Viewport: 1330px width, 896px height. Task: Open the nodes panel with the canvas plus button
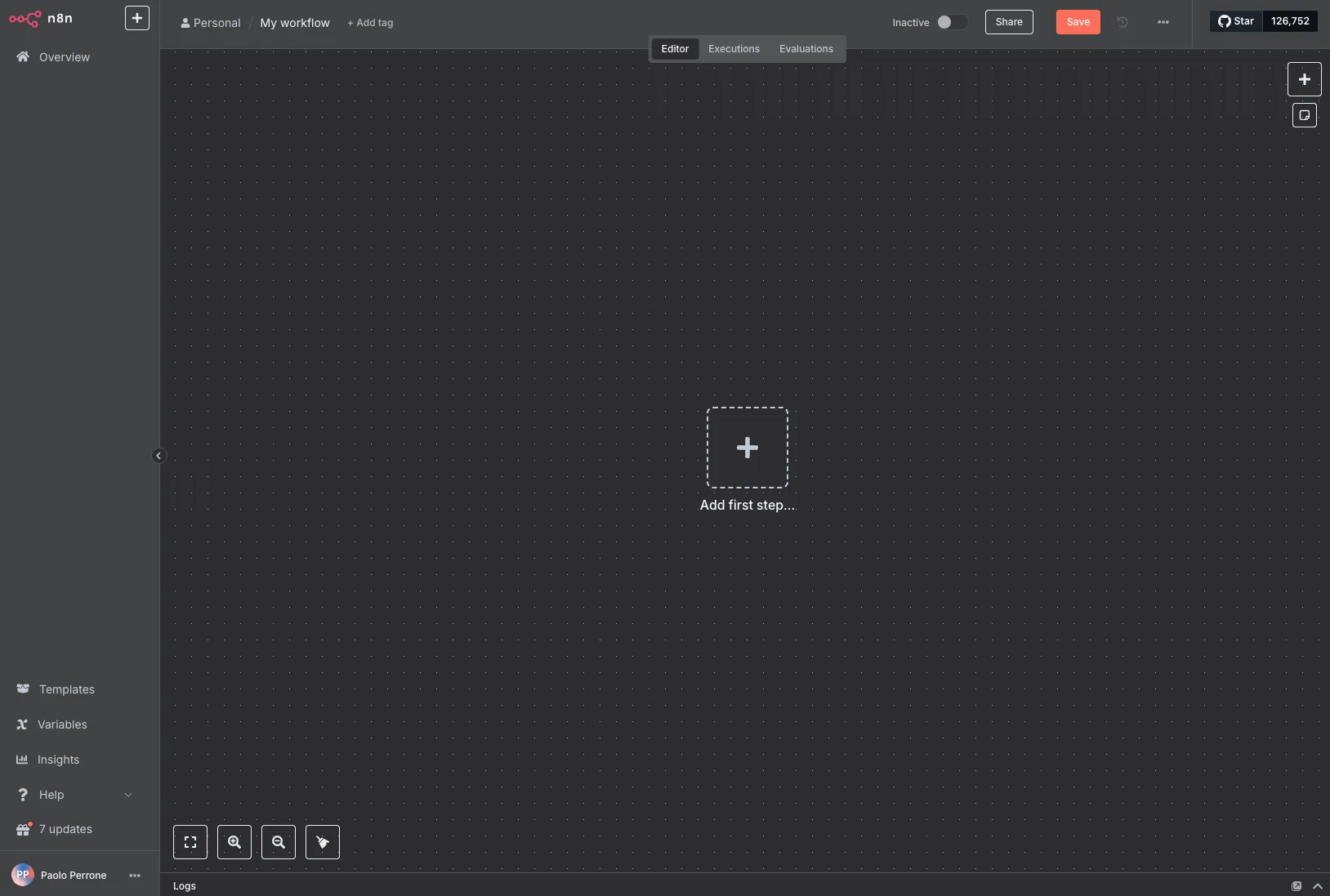tap(1305, 79)
